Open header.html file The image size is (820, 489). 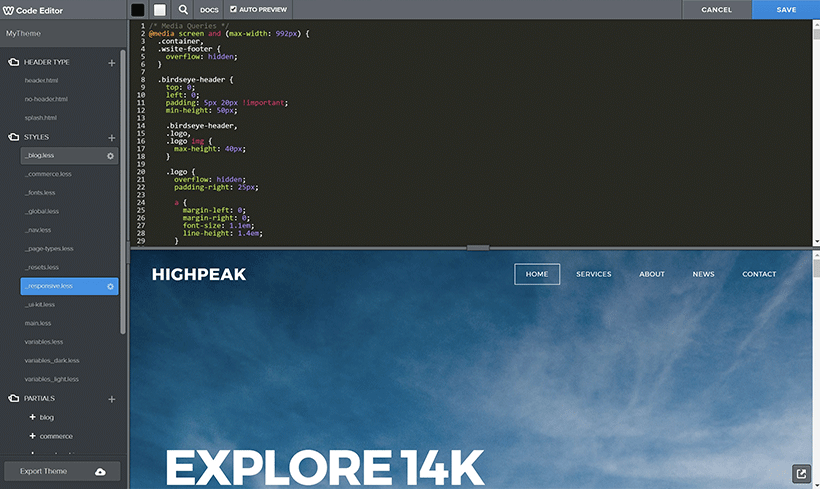(41, 81)
